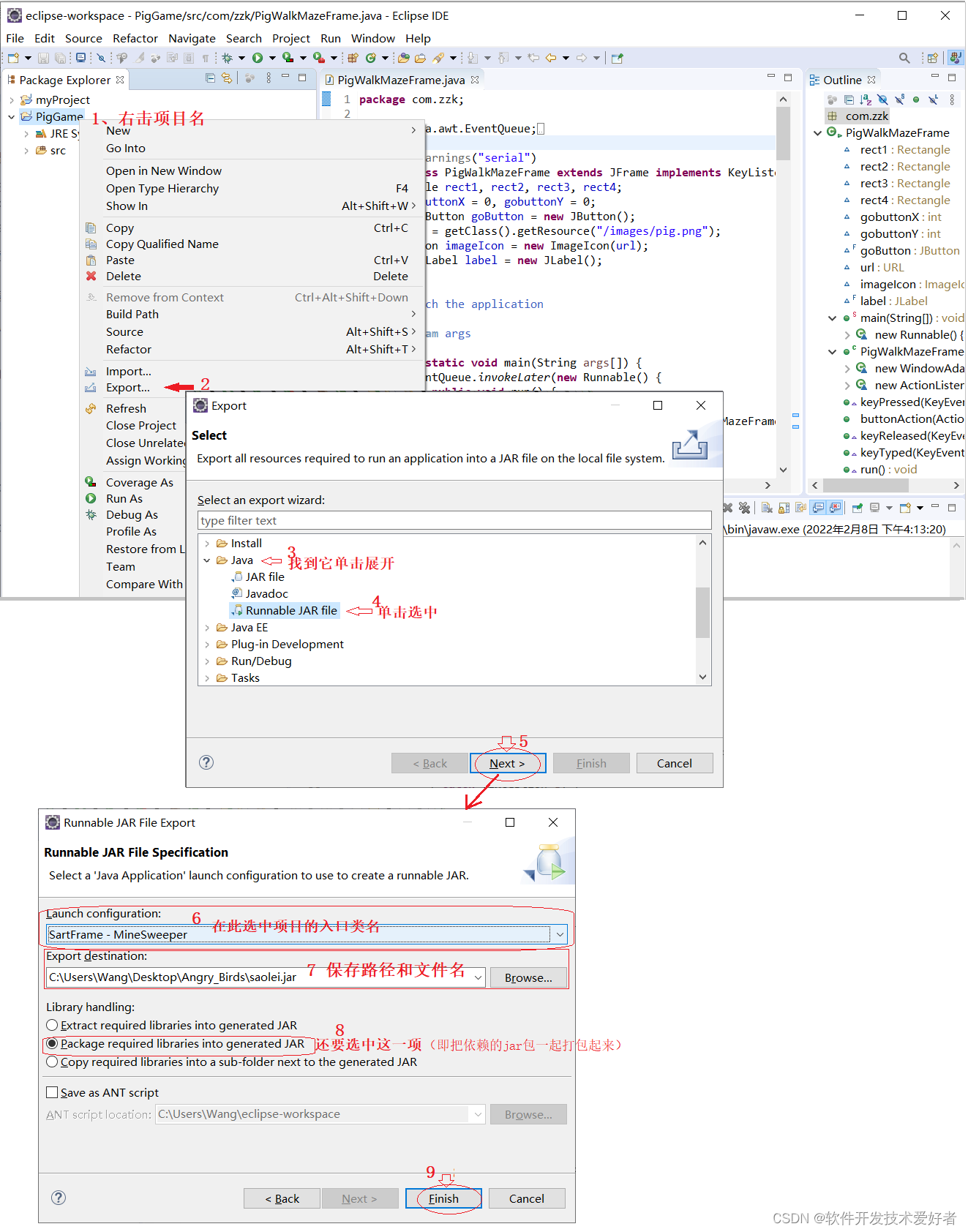Click the Run with Coverage toolbar icon
This screenshot has width=968, height=1232.
(288, 58)
